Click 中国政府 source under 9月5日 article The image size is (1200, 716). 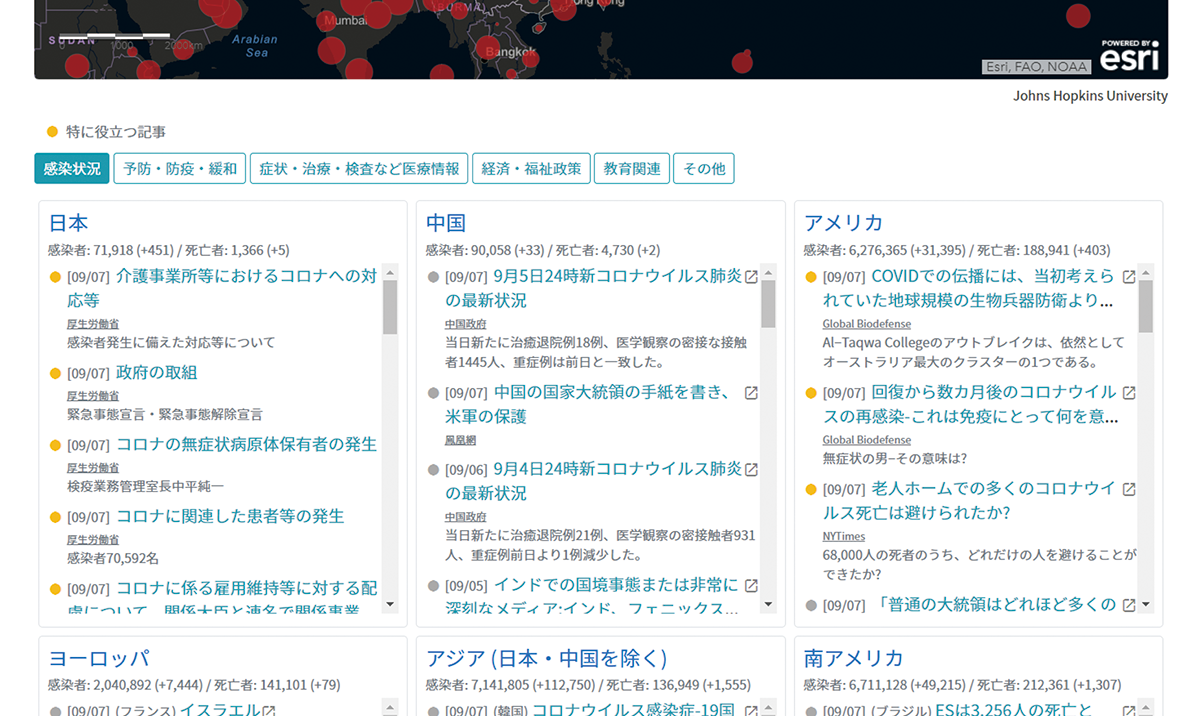point(466,324)
